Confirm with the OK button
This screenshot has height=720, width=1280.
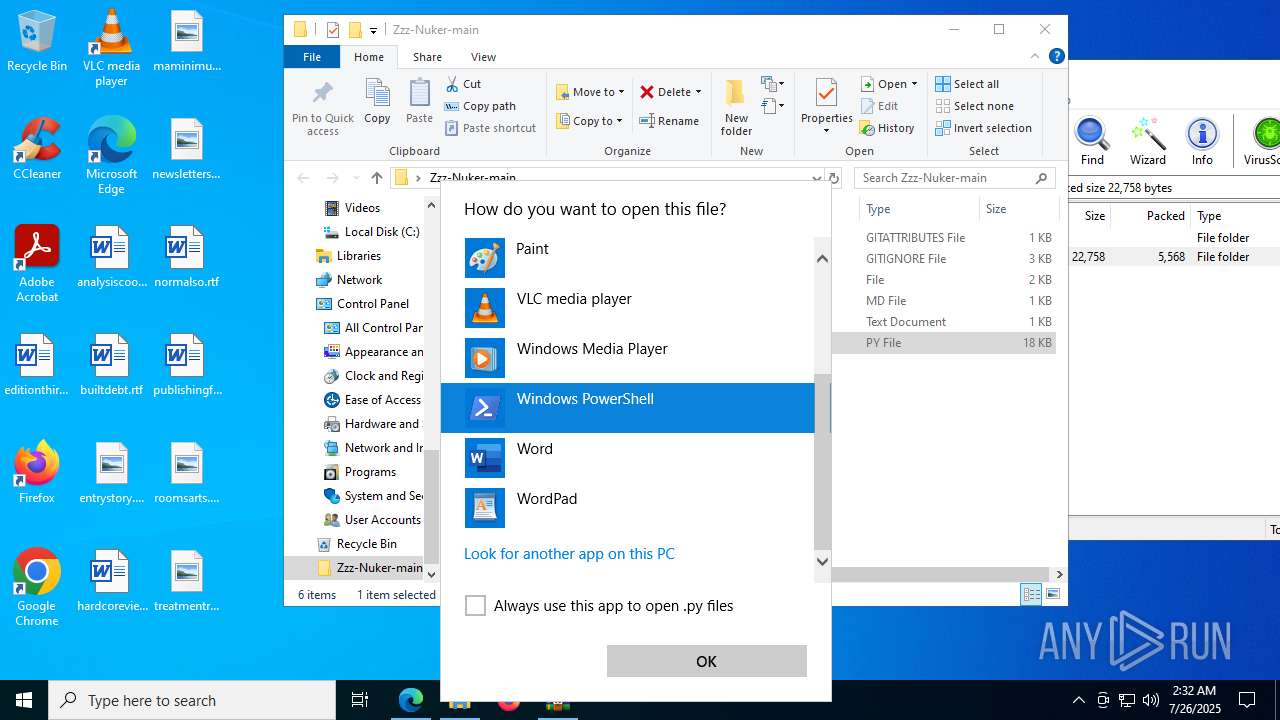(x=706, y=661)
